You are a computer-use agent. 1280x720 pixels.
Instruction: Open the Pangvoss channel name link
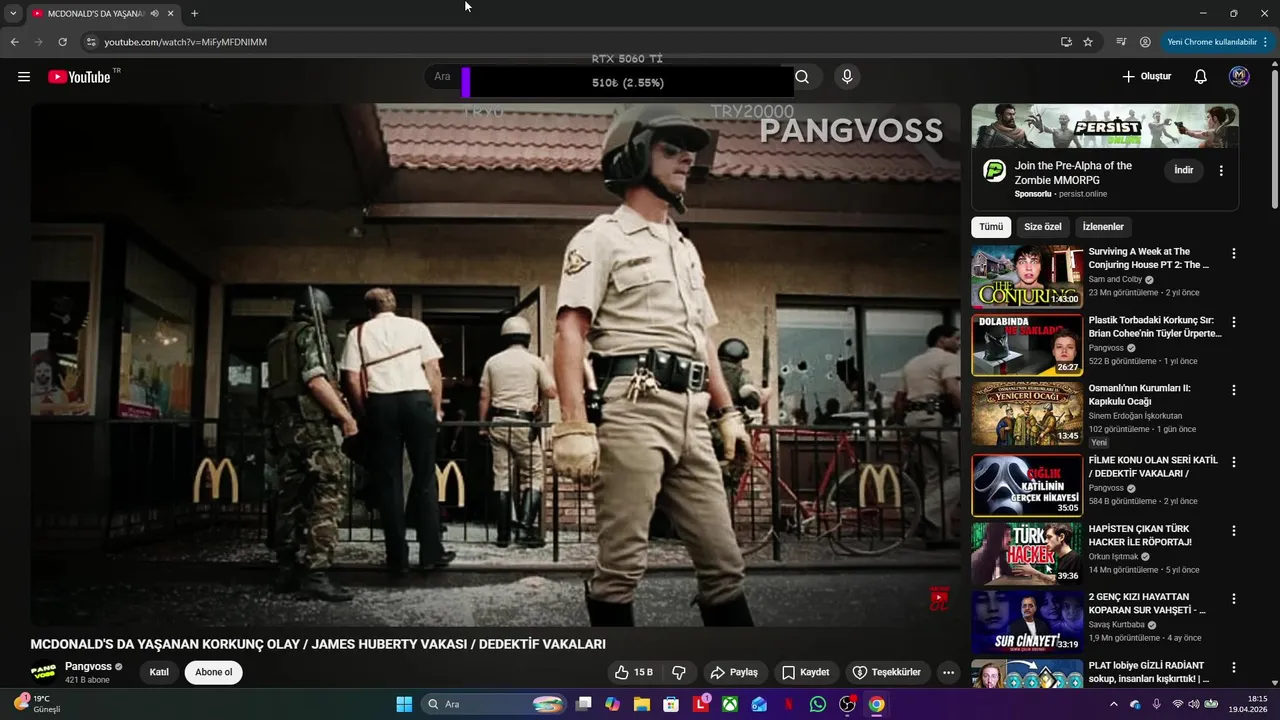point(88,666)
